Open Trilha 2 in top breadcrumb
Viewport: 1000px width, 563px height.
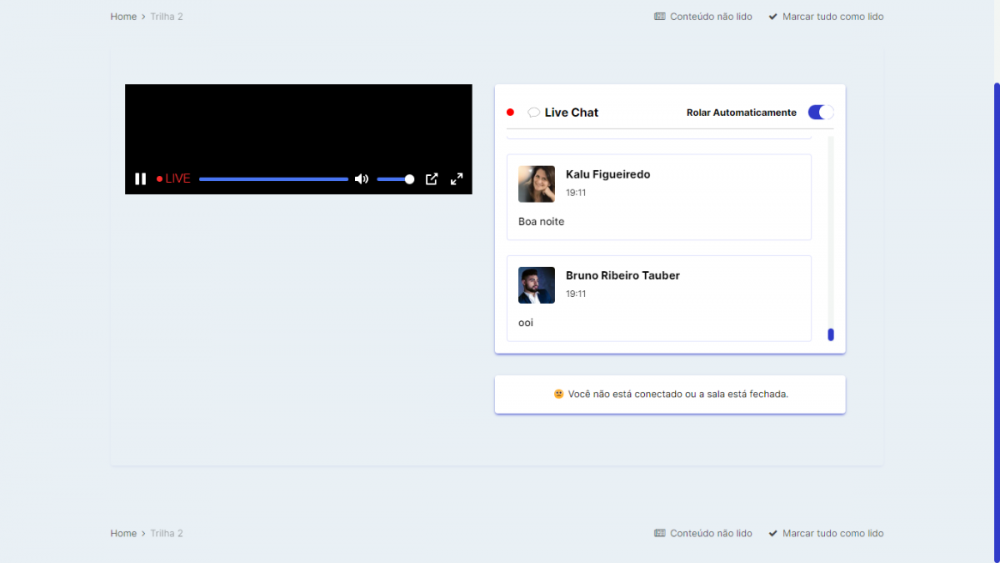pos(166,17)
